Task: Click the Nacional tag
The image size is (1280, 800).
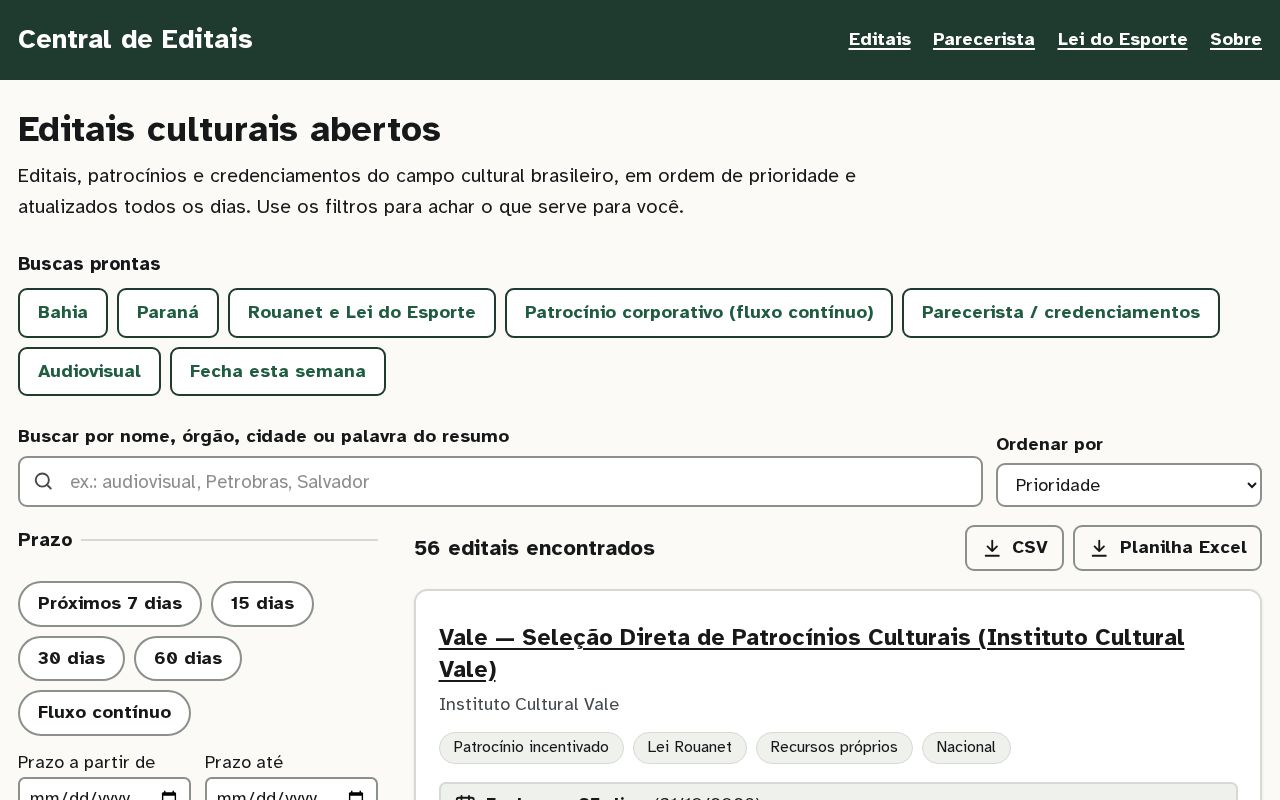Action: (x=966, y=748)
